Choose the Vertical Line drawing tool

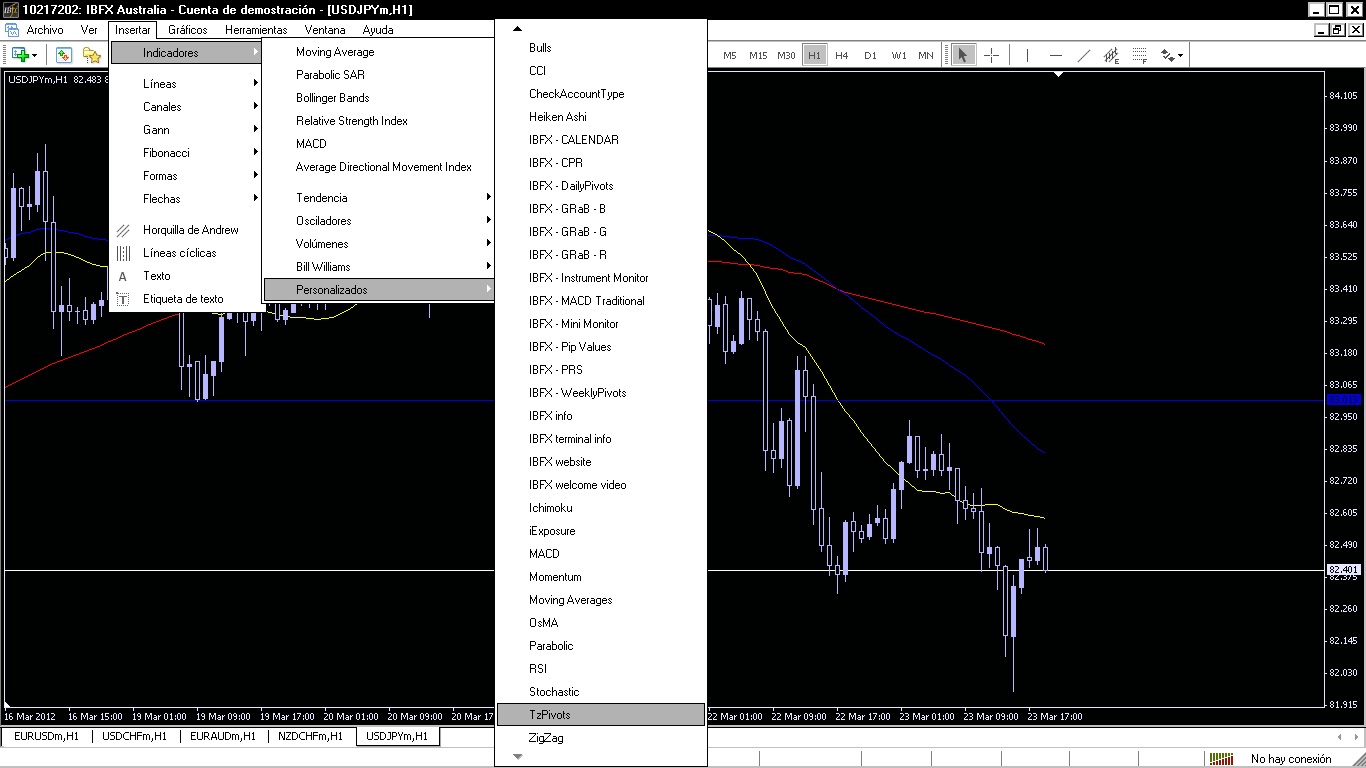[1027, 55]
